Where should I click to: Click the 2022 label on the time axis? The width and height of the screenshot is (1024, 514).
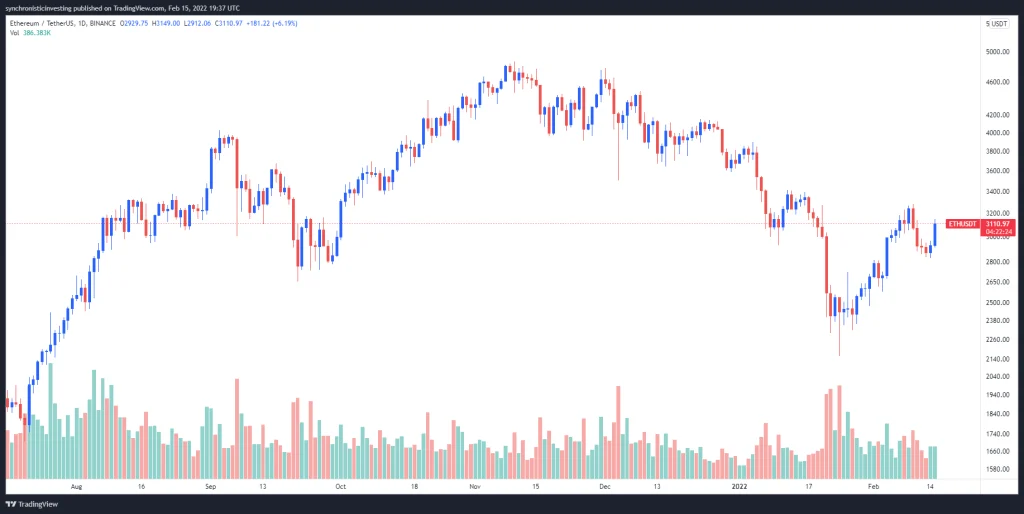point(736,487)
